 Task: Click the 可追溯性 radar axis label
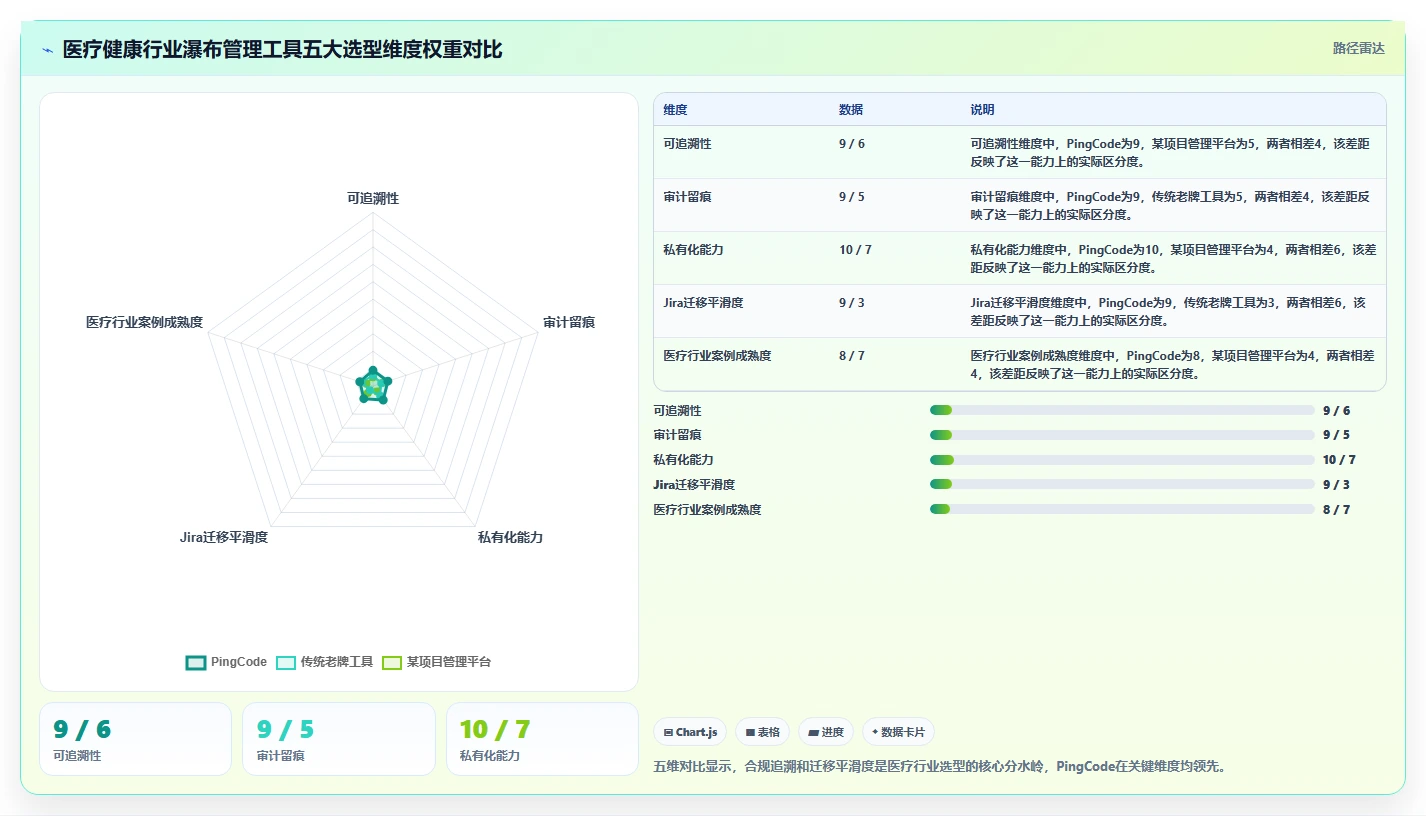click(373, 198)
